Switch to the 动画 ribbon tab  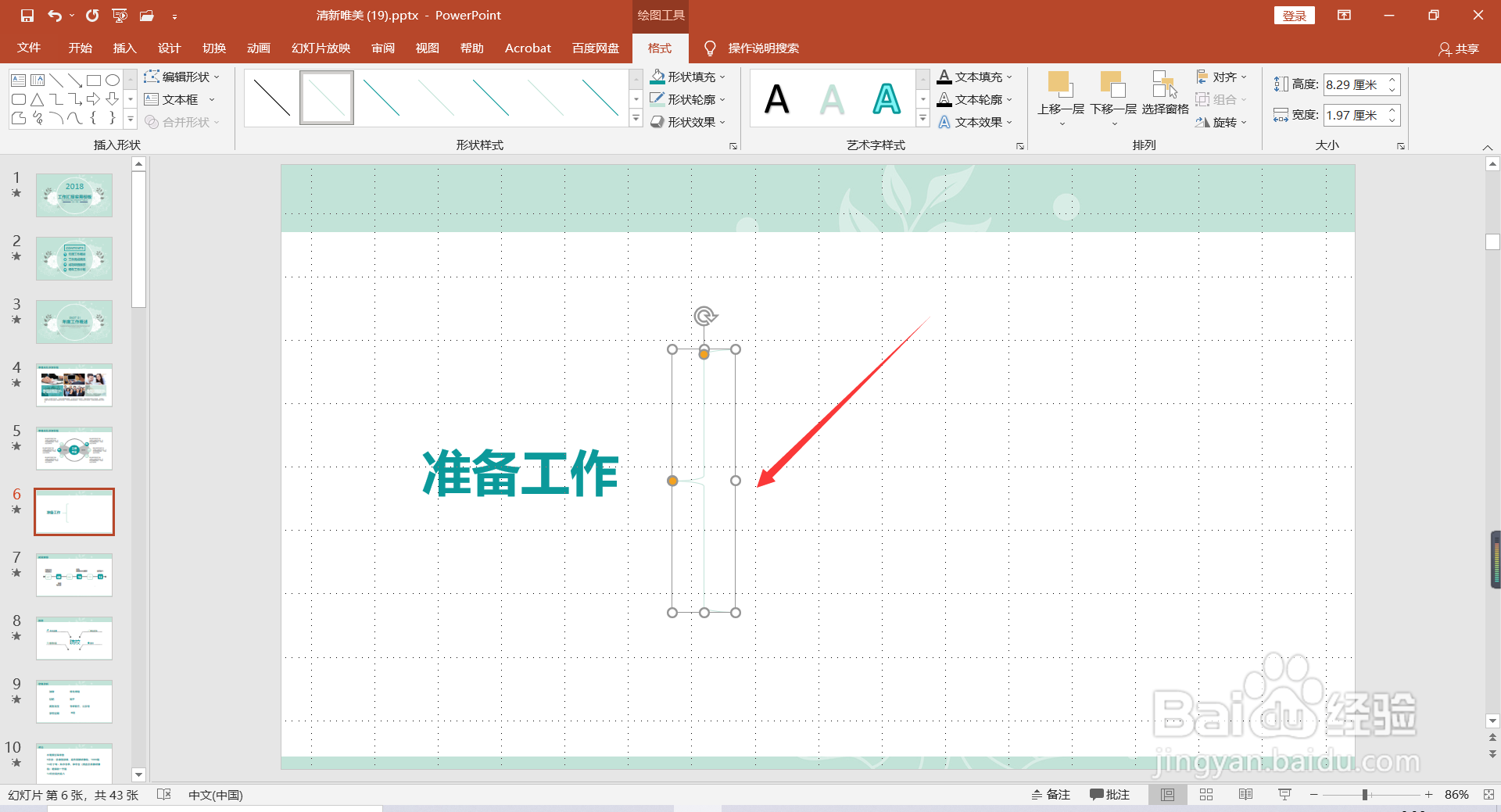(259, 48)
